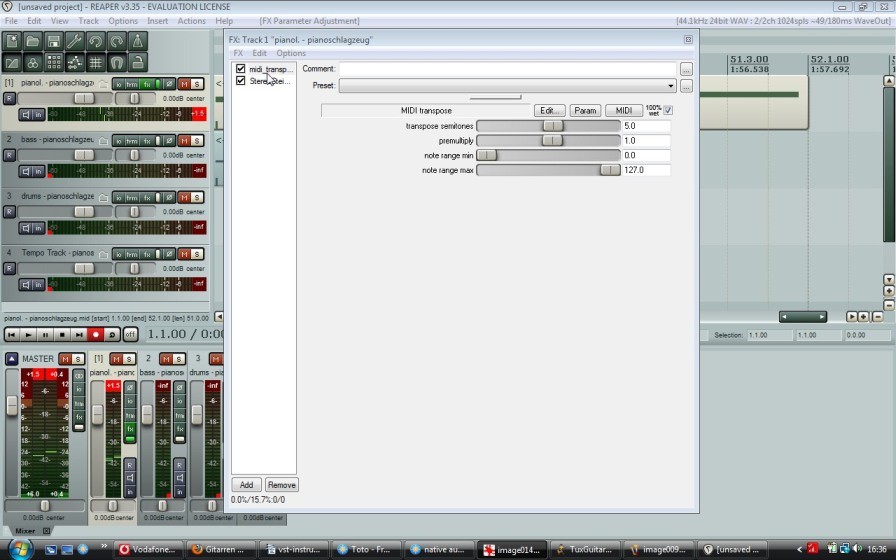This screenshot has width=896, height=560.
Task: Click the Stop transport button
Action: coord(62,335)
